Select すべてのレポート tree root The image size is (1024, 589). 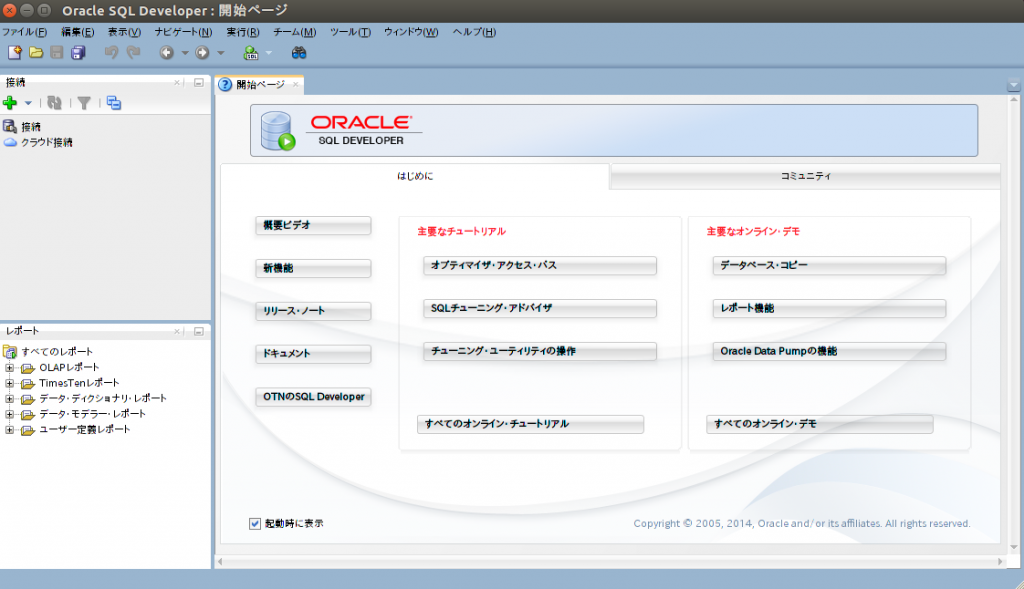[x=57, y=352]
